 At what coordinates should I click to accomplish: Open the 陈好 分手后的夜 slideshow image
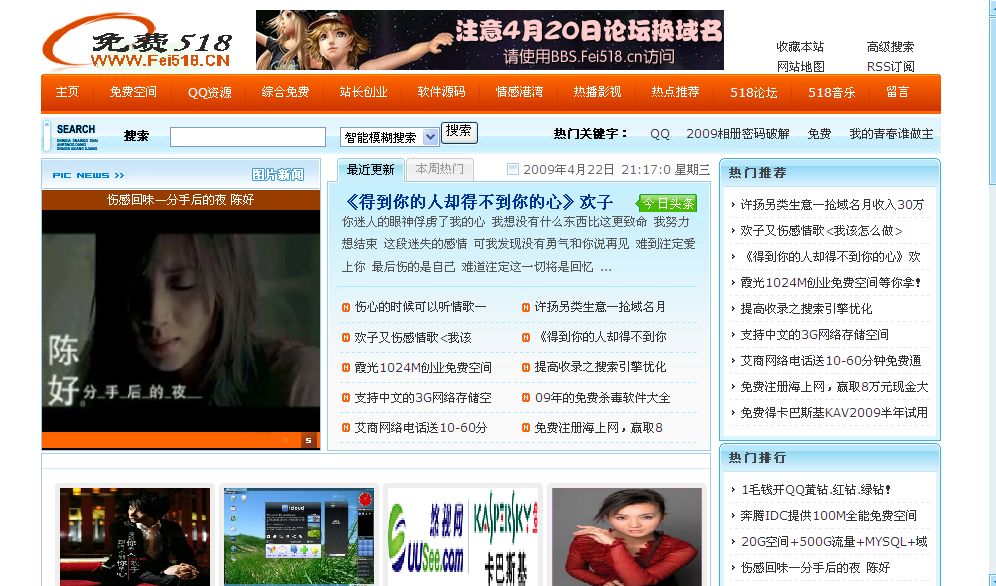181,321
